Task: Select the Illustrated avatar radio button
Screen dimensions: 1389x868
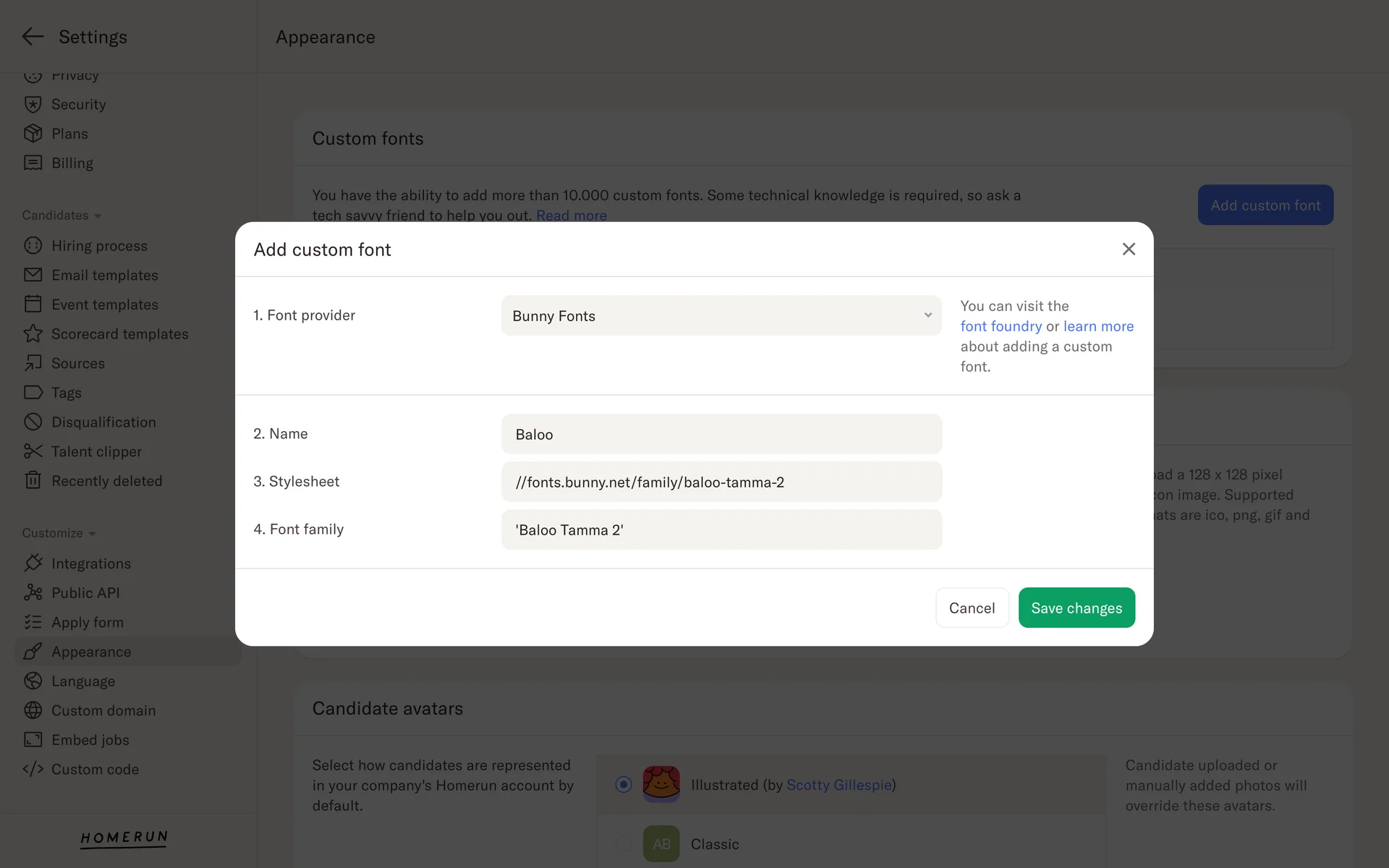Action: click(623, 785)
